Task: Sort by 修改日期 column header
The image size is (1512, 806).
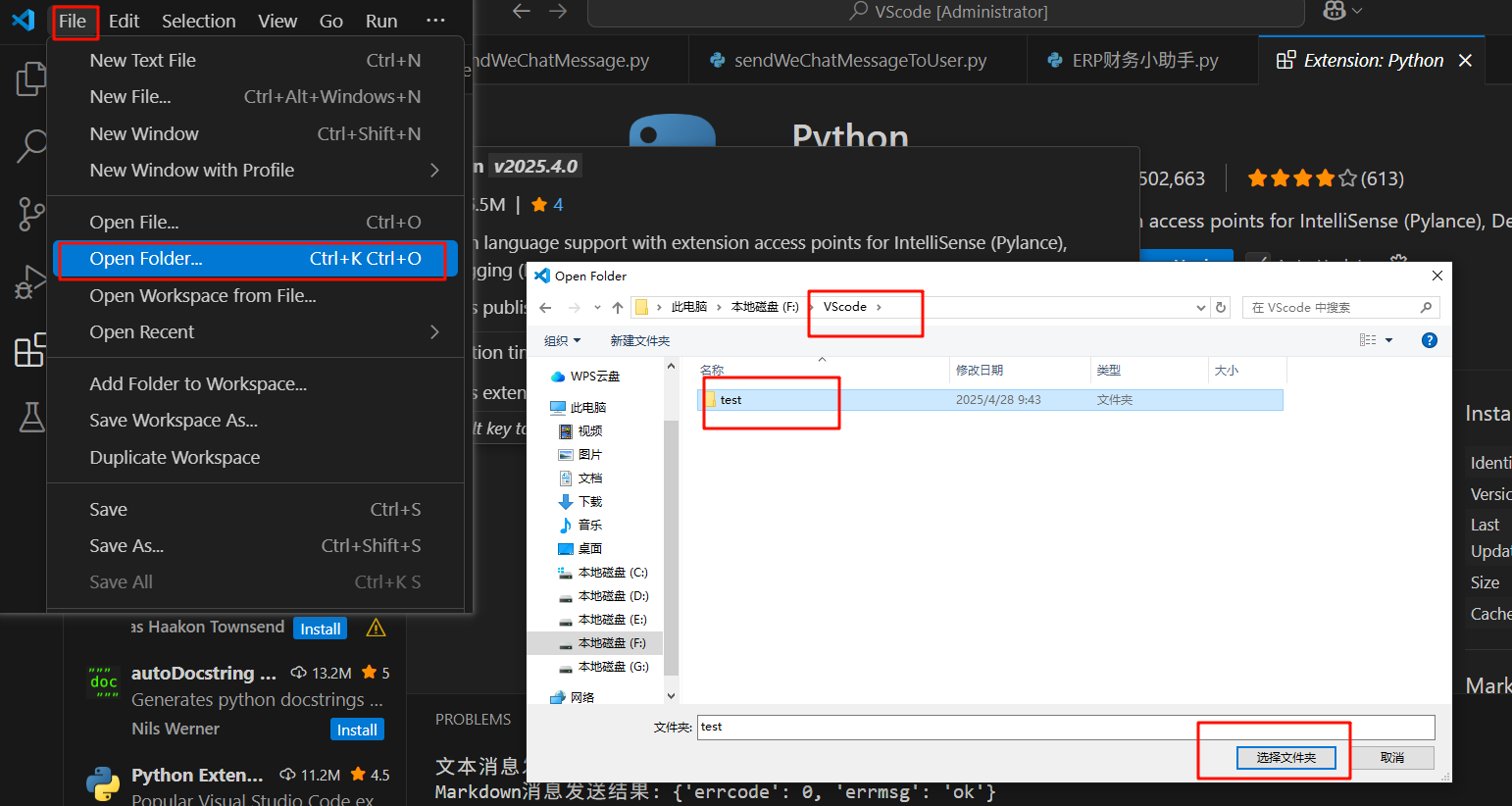Action: tap(1020, 371)
